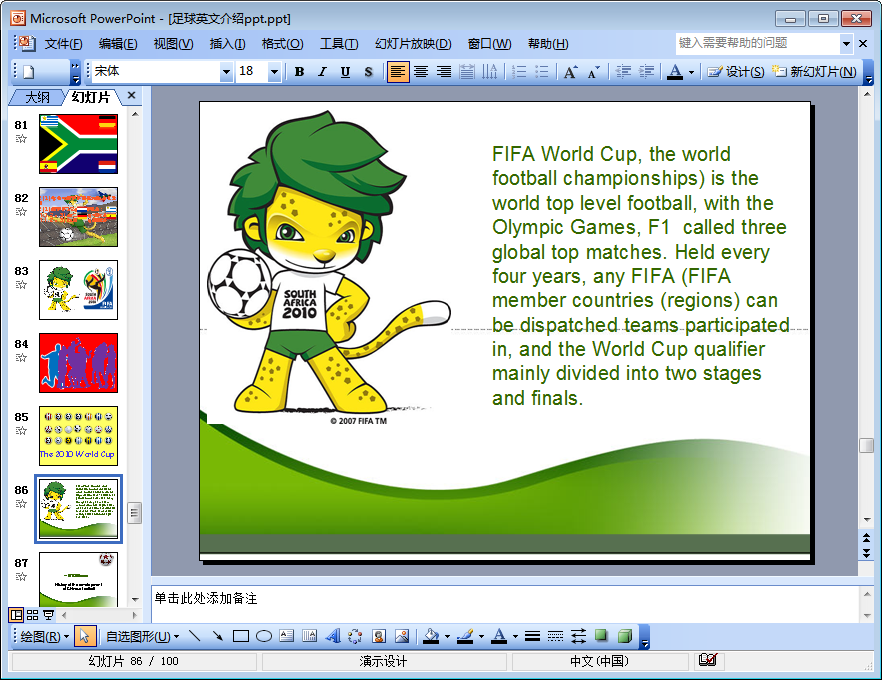Apply the font color A button
Viewport: 882px width, 680px height.
point(675,71)
